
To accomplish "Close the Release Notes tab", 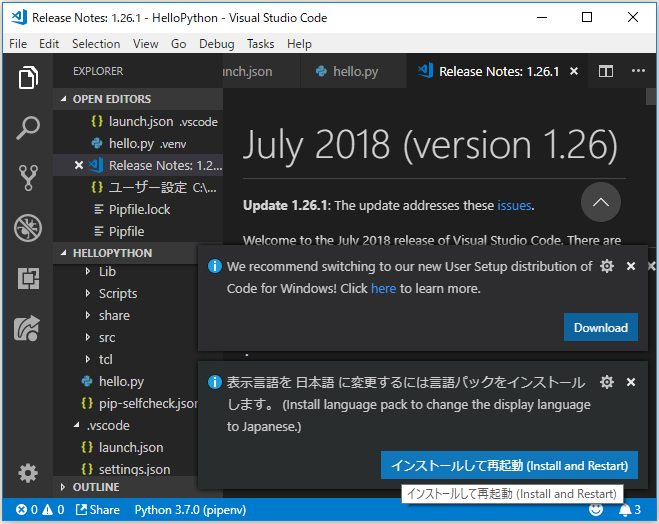I will click(574, 71).
